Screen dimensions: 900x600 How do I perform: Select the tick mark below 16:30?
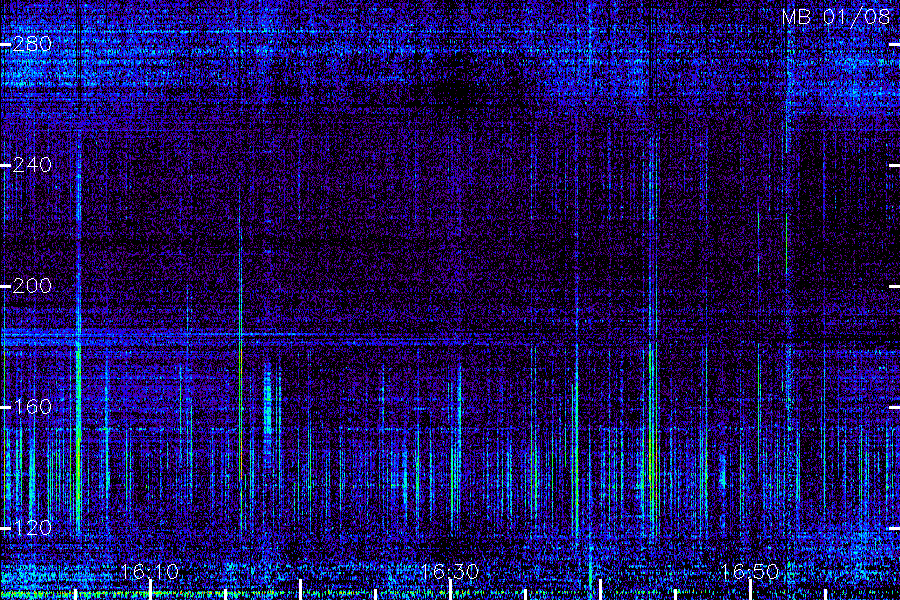[451, 590]
